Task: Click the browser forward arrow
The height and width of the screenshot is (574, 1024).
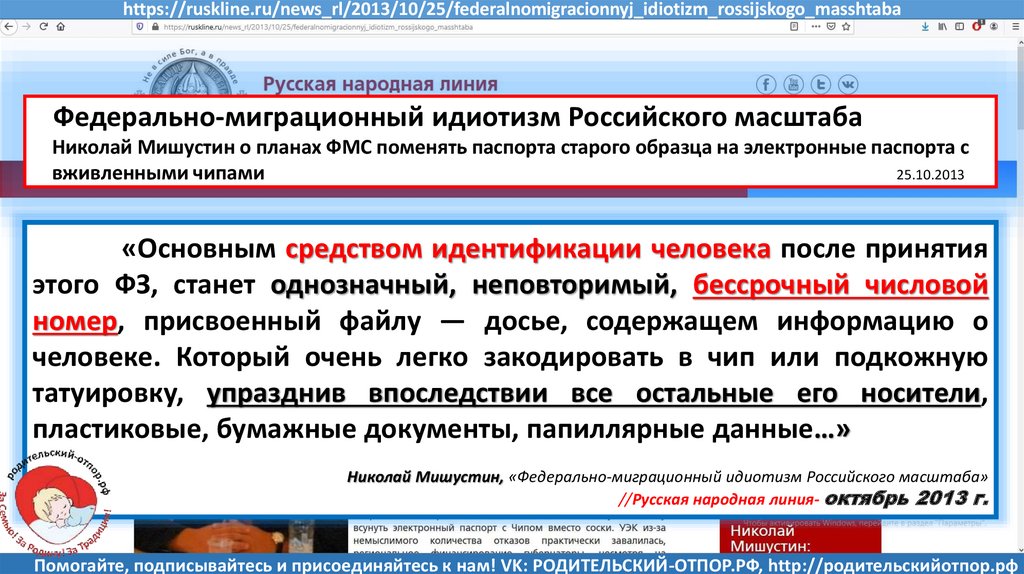Action: (26, 27)
